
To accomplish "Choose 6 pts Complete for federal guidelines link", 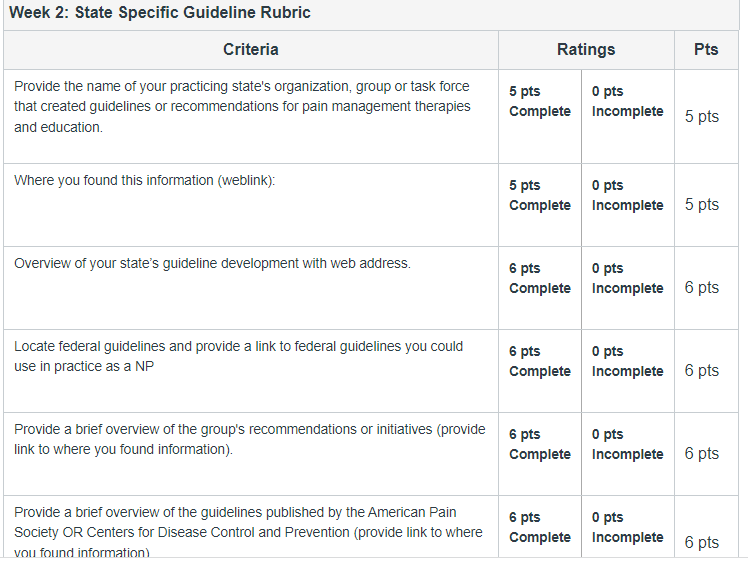I will pos(540,361).
